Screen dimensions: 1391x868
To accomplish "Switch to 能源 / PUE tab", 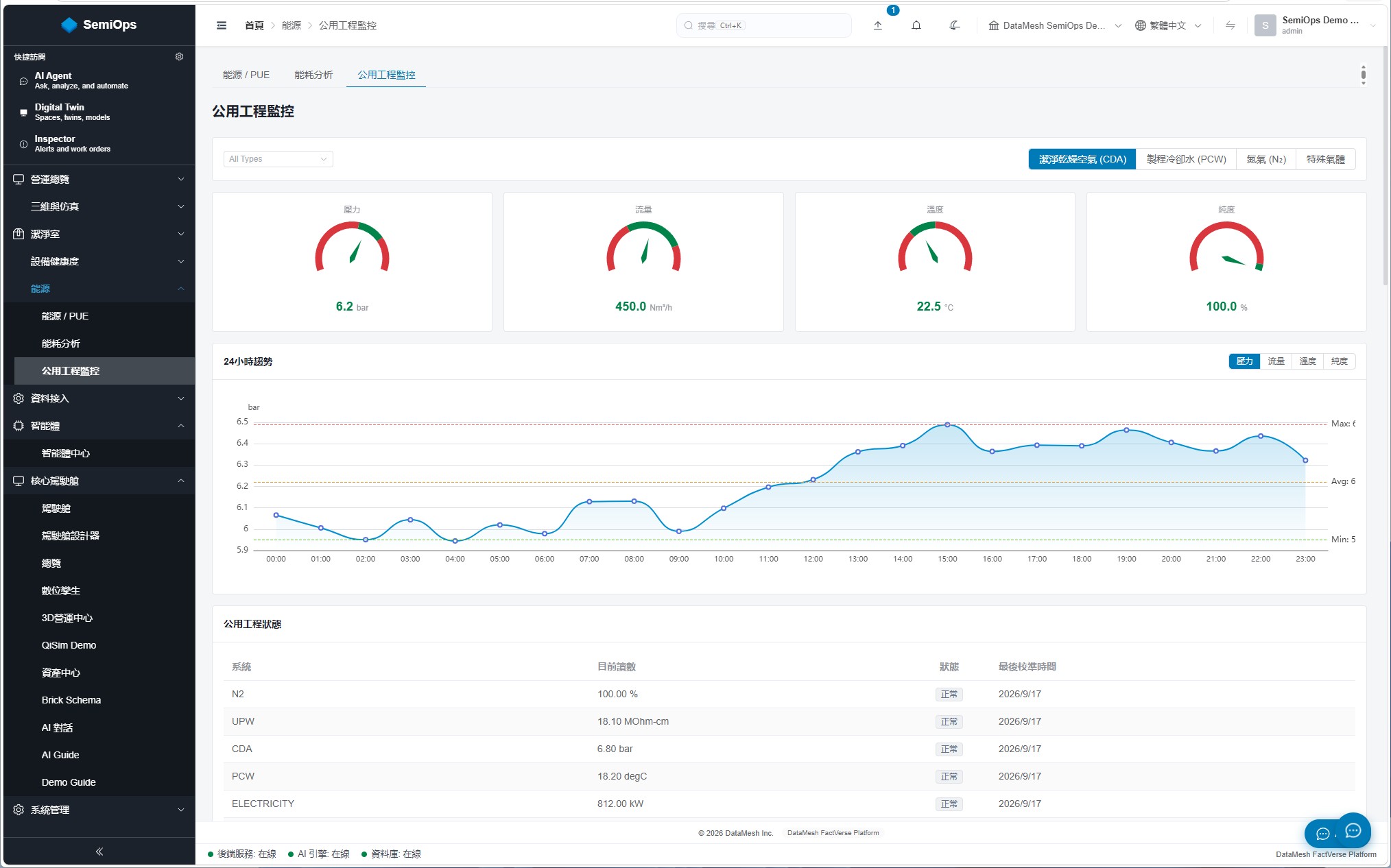I will click(246, 75).
